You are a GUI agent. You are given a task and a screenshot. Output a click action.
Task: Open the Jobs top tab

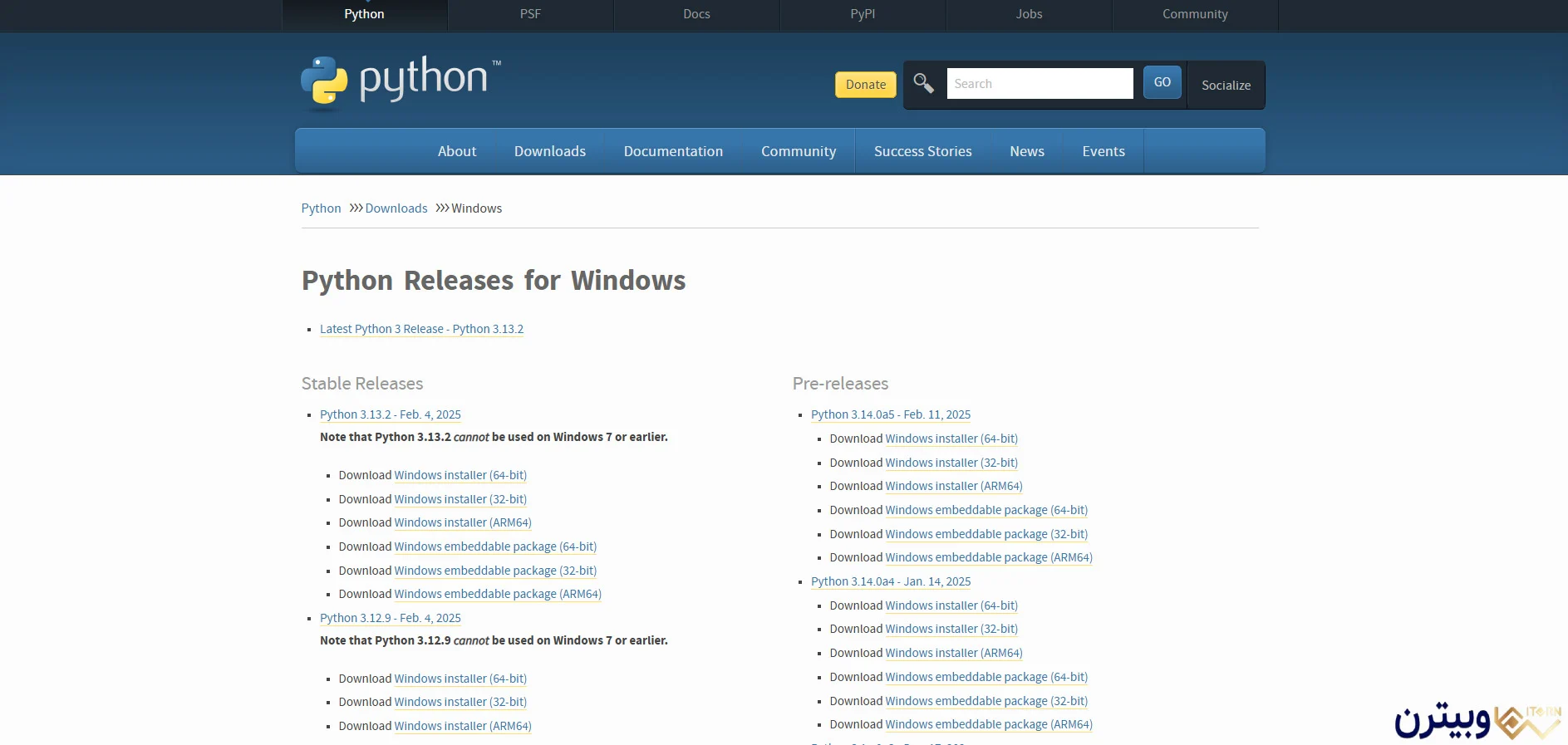tap(1029, 14)
